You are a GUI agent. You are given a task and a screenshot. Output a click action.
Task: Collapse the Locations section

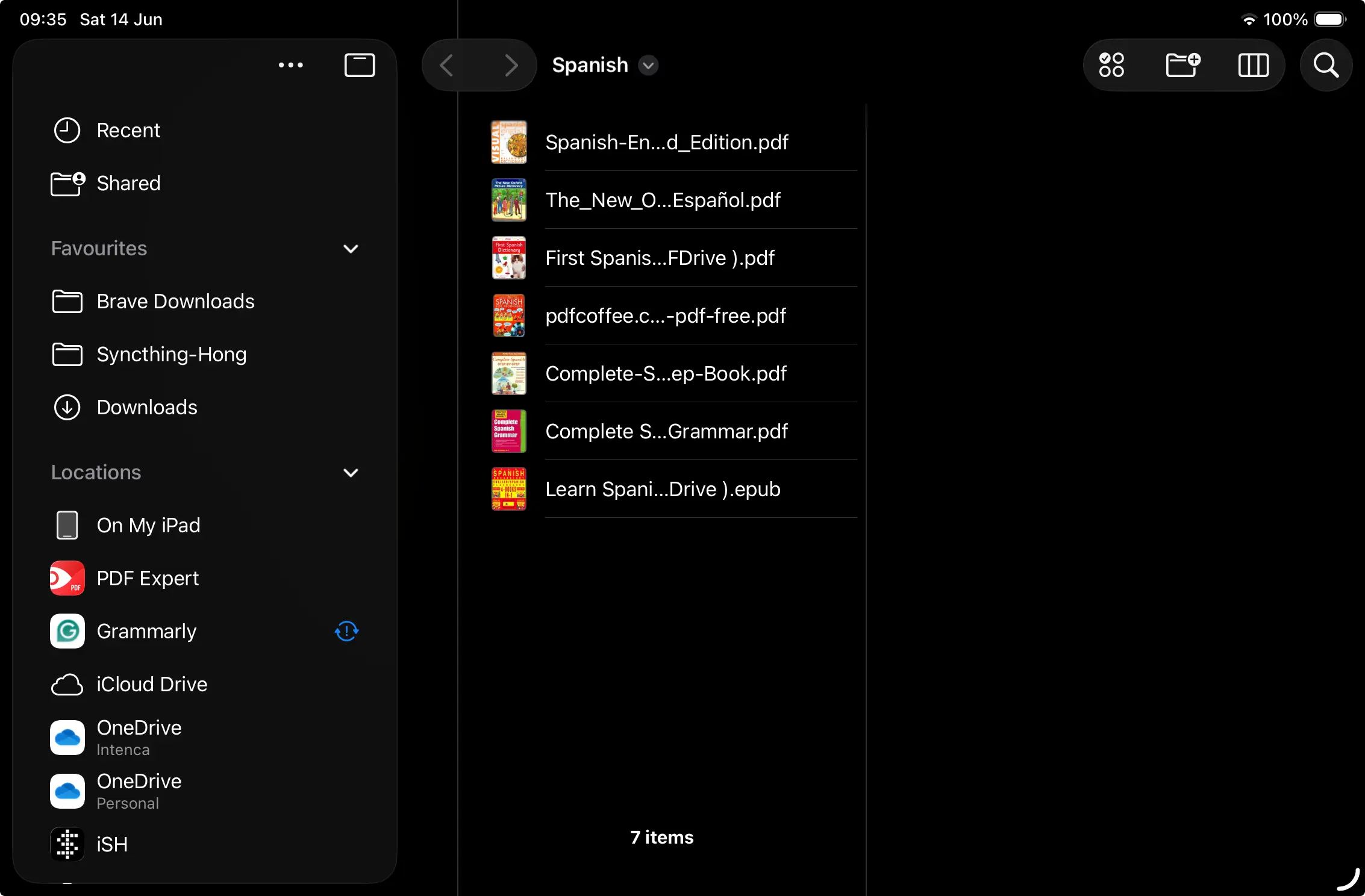pyautogui.click(x=351, y=473)
